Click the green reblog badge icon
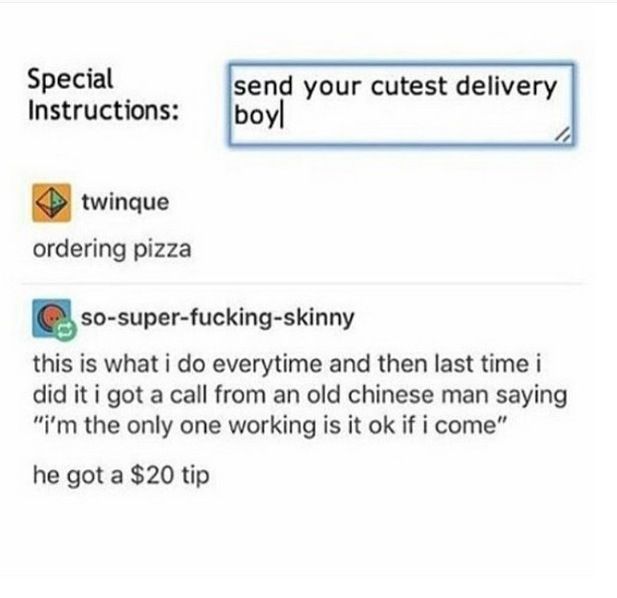Image resolution: width=617 pixels, height=598 pixels. 65,330
